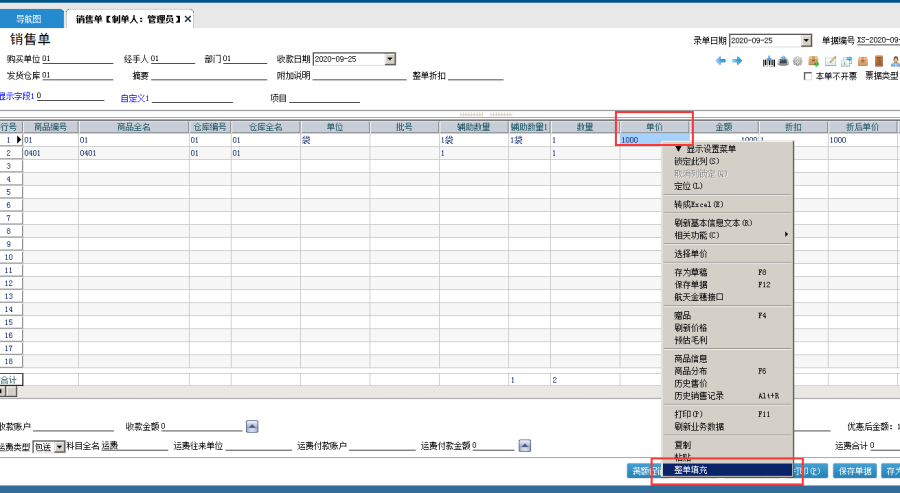Click the notepad with pencil icon
Screen dimensions: 900x493
pos(830,61)
